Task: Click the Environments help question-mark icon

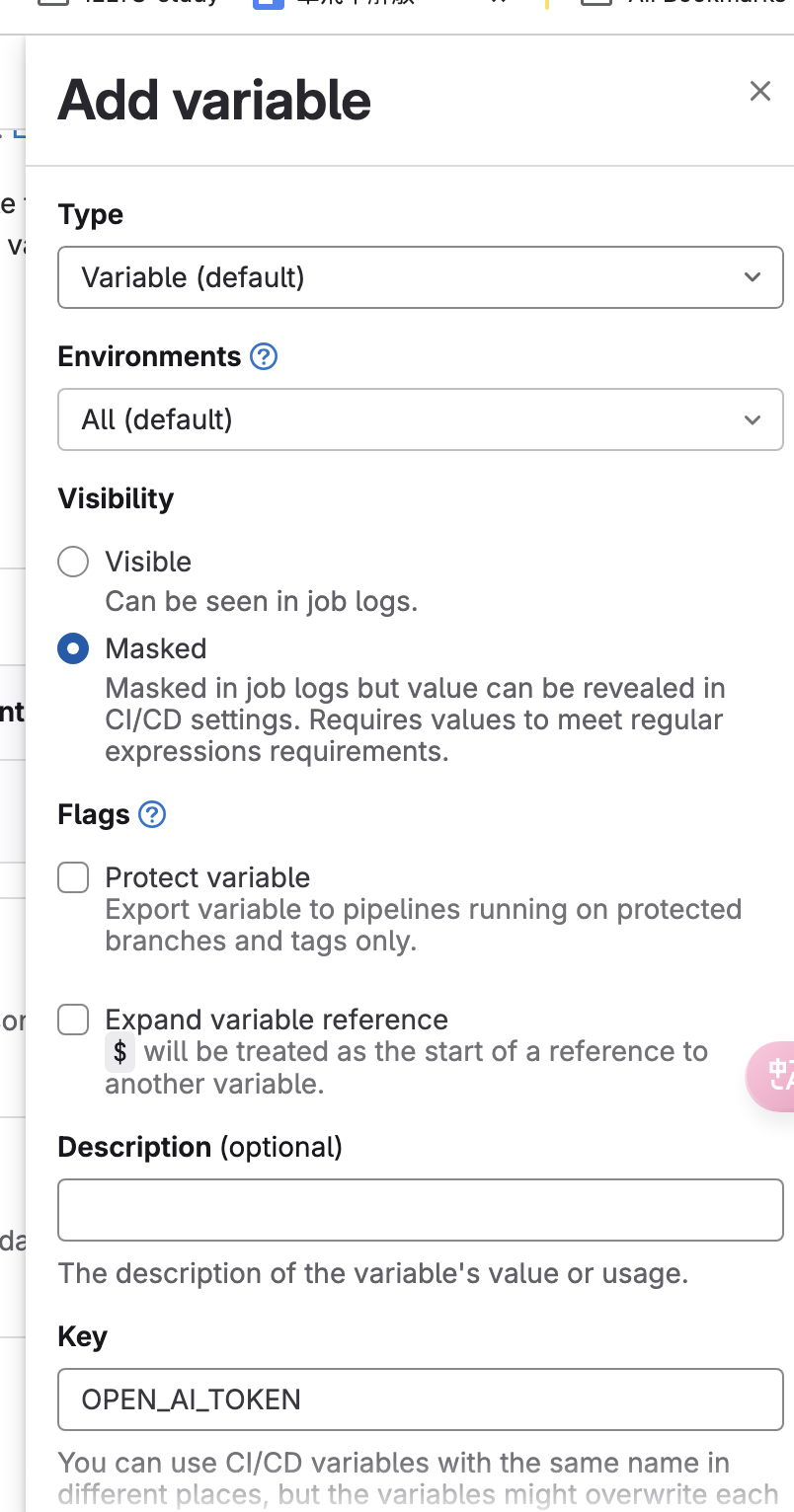Action: click(264, 356)
